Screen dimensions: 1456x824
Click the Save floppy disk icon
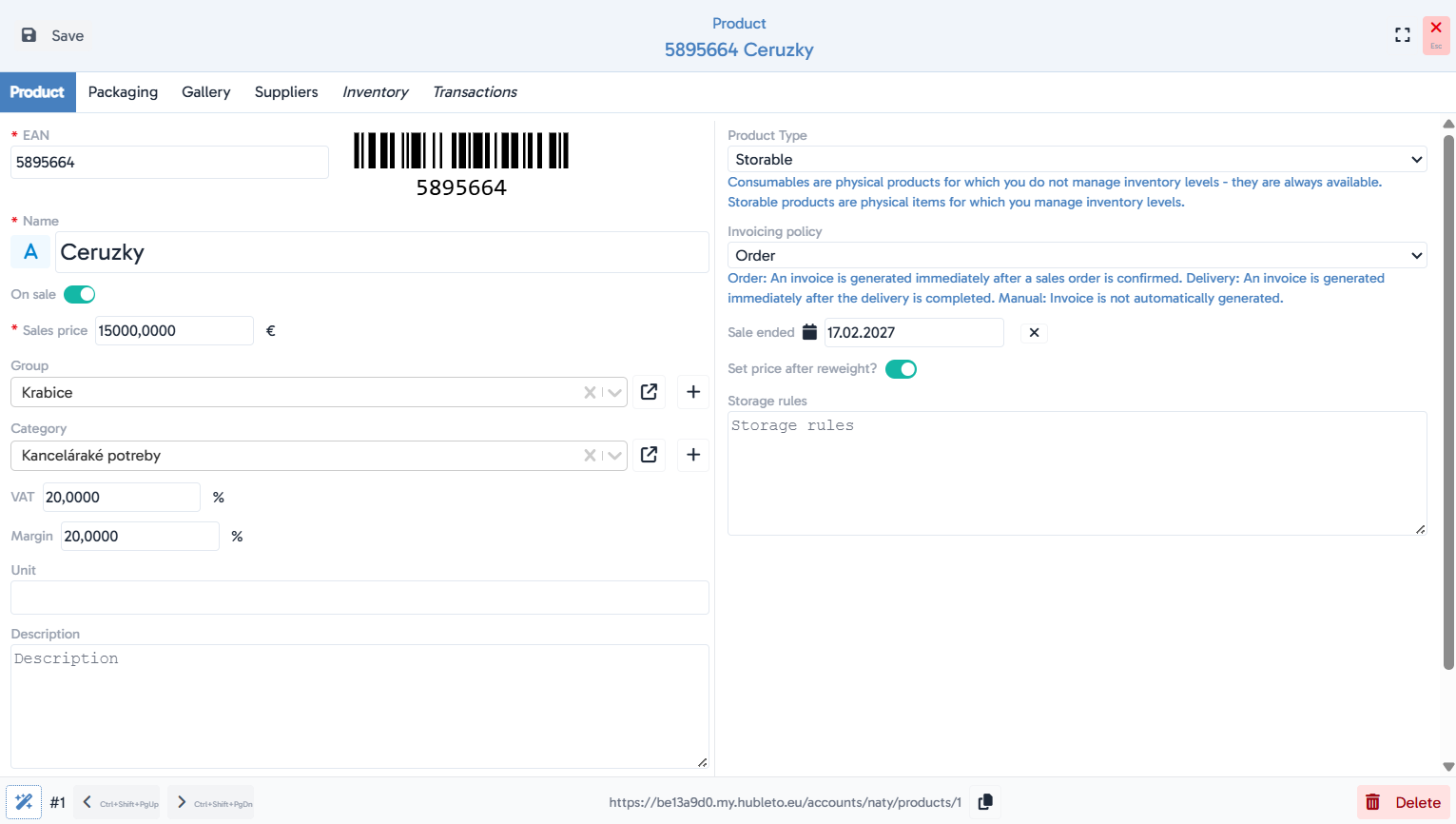point(29,35)
